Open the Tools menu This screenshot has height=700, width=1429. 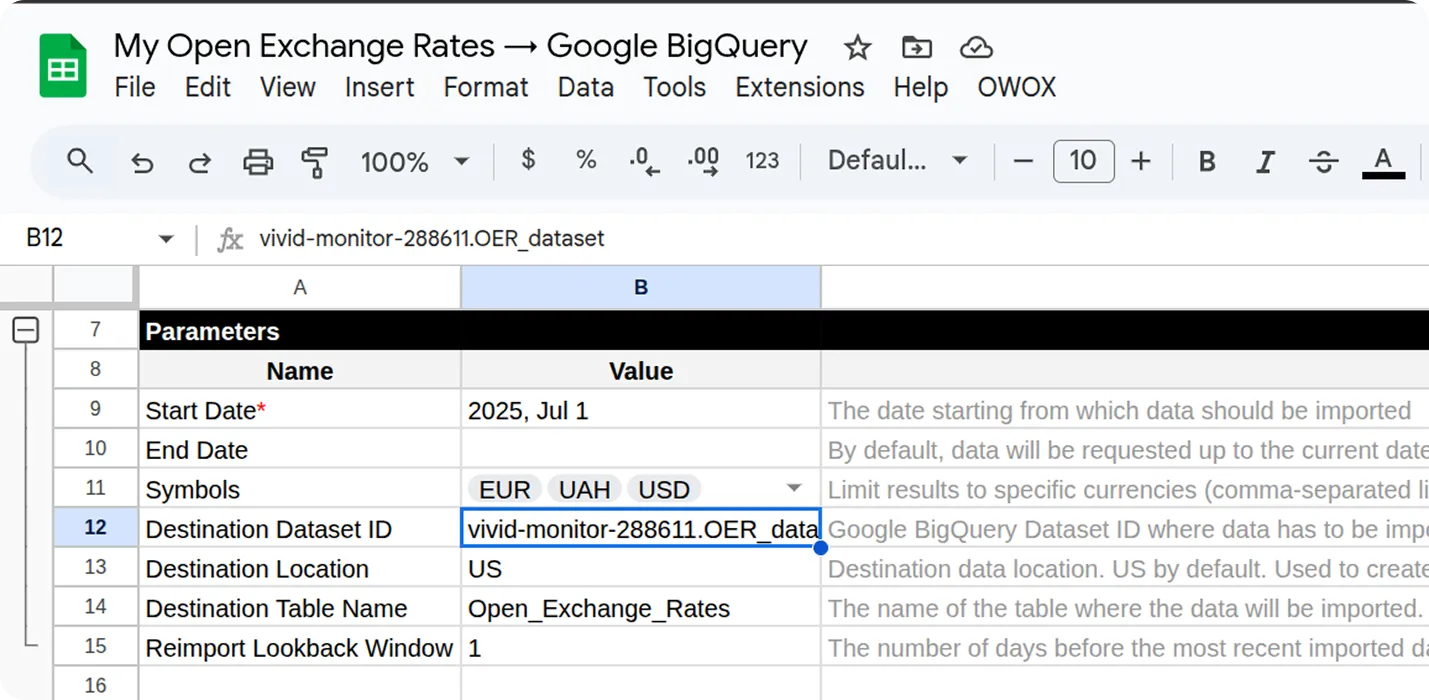[675, 87]
